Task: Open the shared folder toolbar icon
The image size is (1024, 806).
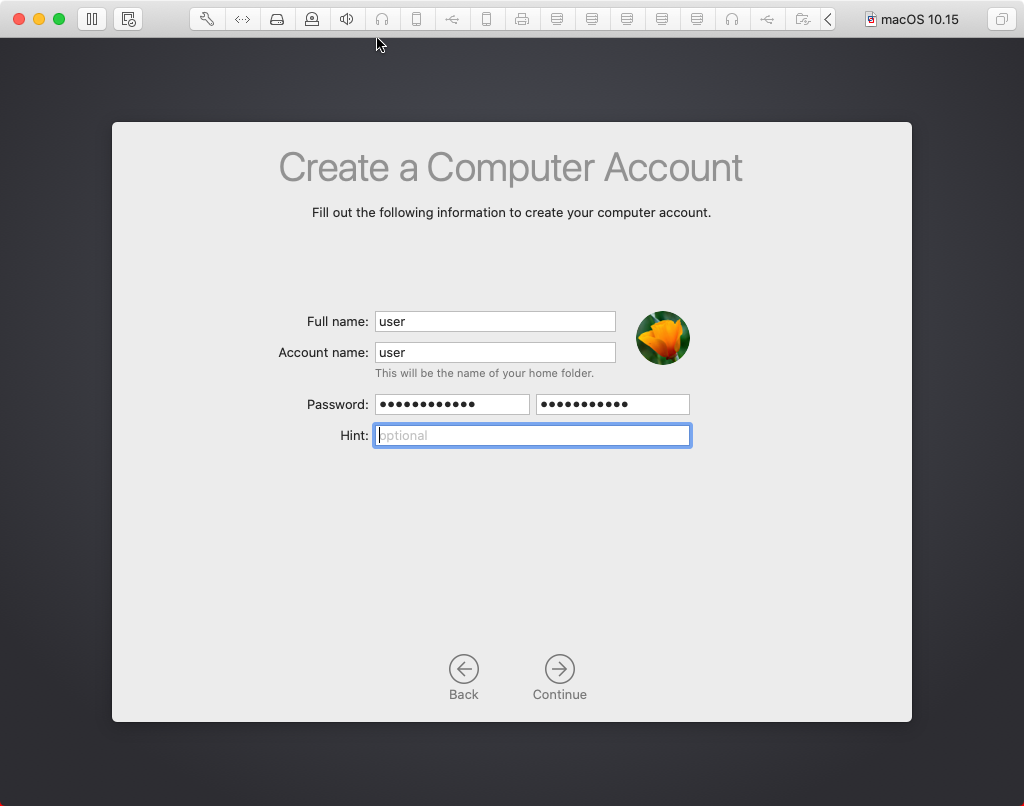Action: click(802, 18)
